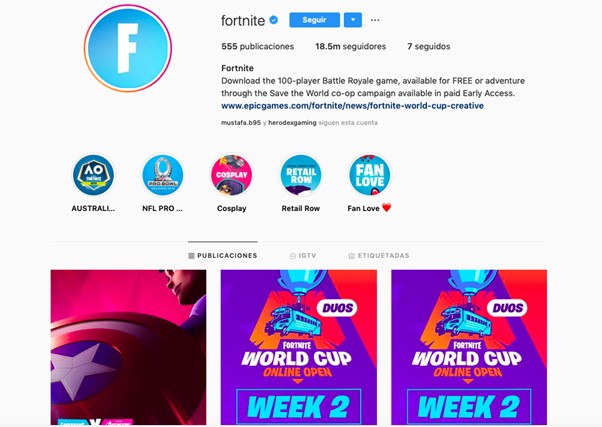Open mustafa.b95 follower profile
This screenshot has height=427, width=602.
[x=241, y=123]
